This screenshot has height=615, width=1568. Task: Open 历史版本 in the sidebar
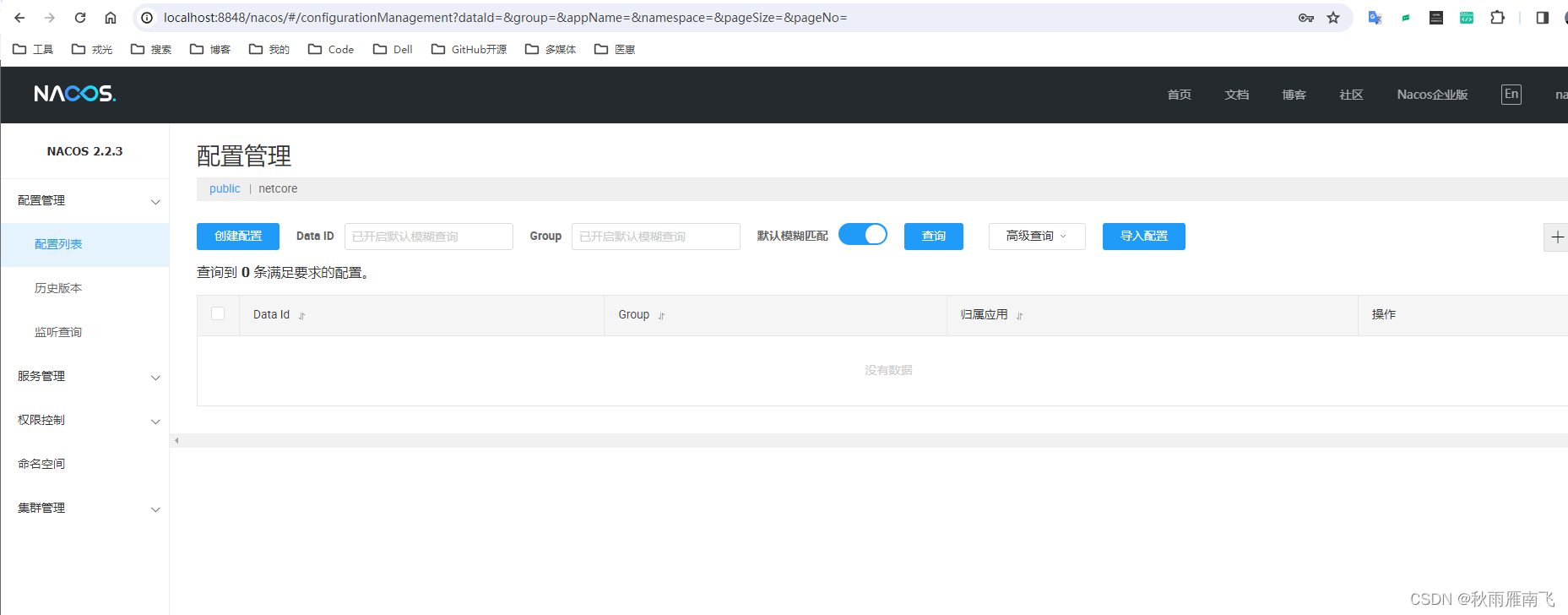pos(84,289)
